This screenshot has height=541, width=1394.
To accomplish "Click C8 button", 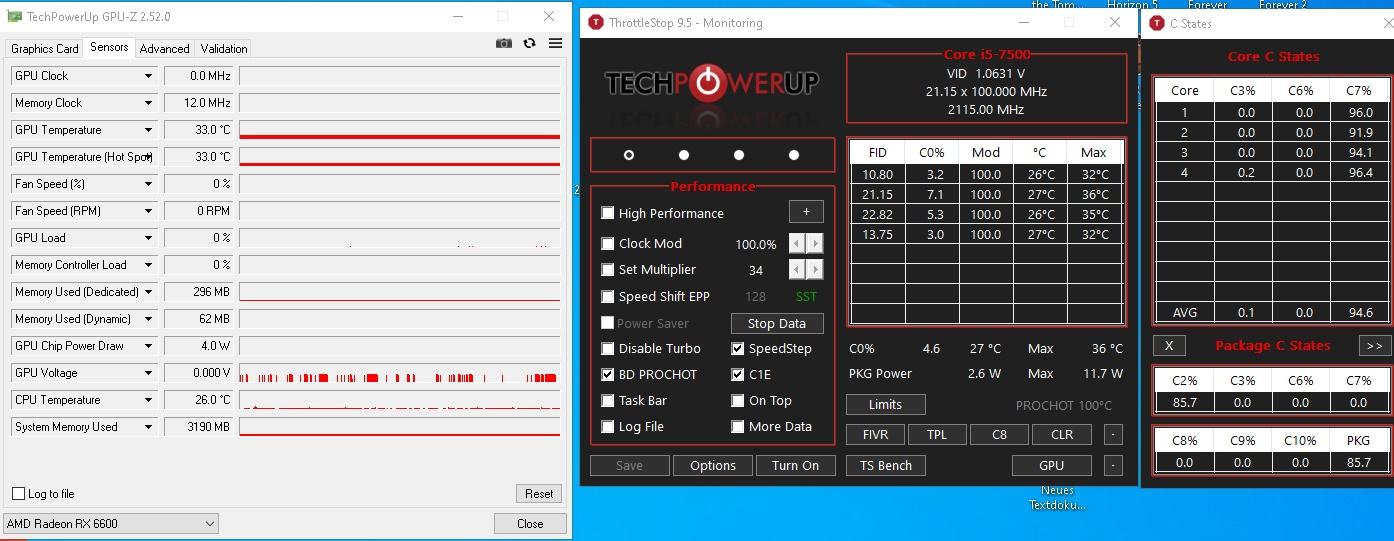I will click(999, 434).
